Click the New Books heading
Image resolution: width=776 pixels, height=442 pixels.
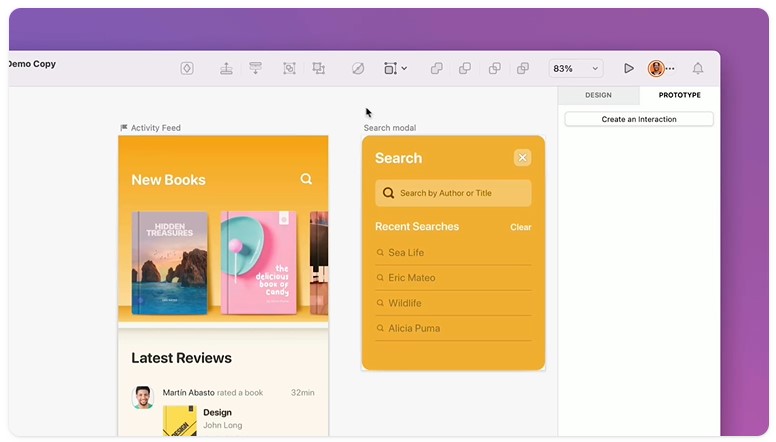(168, 180)
